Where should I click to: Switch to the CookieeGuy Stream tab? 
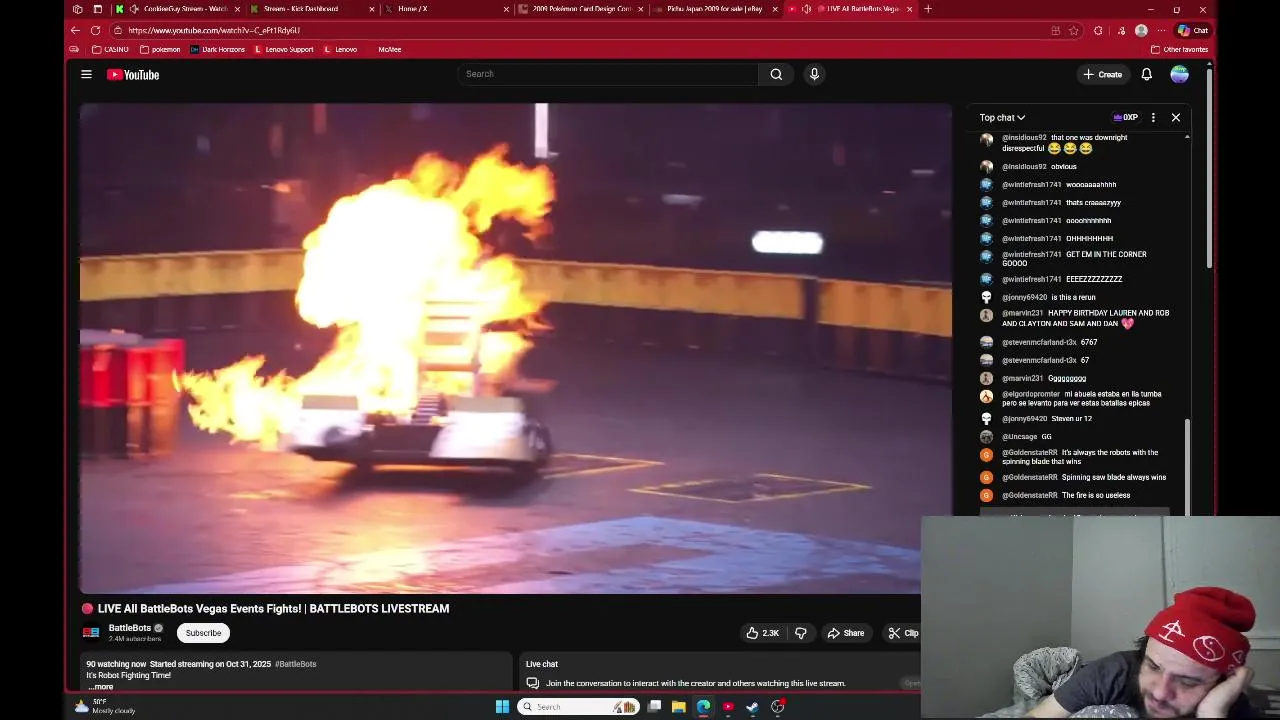tap(177, 9)
